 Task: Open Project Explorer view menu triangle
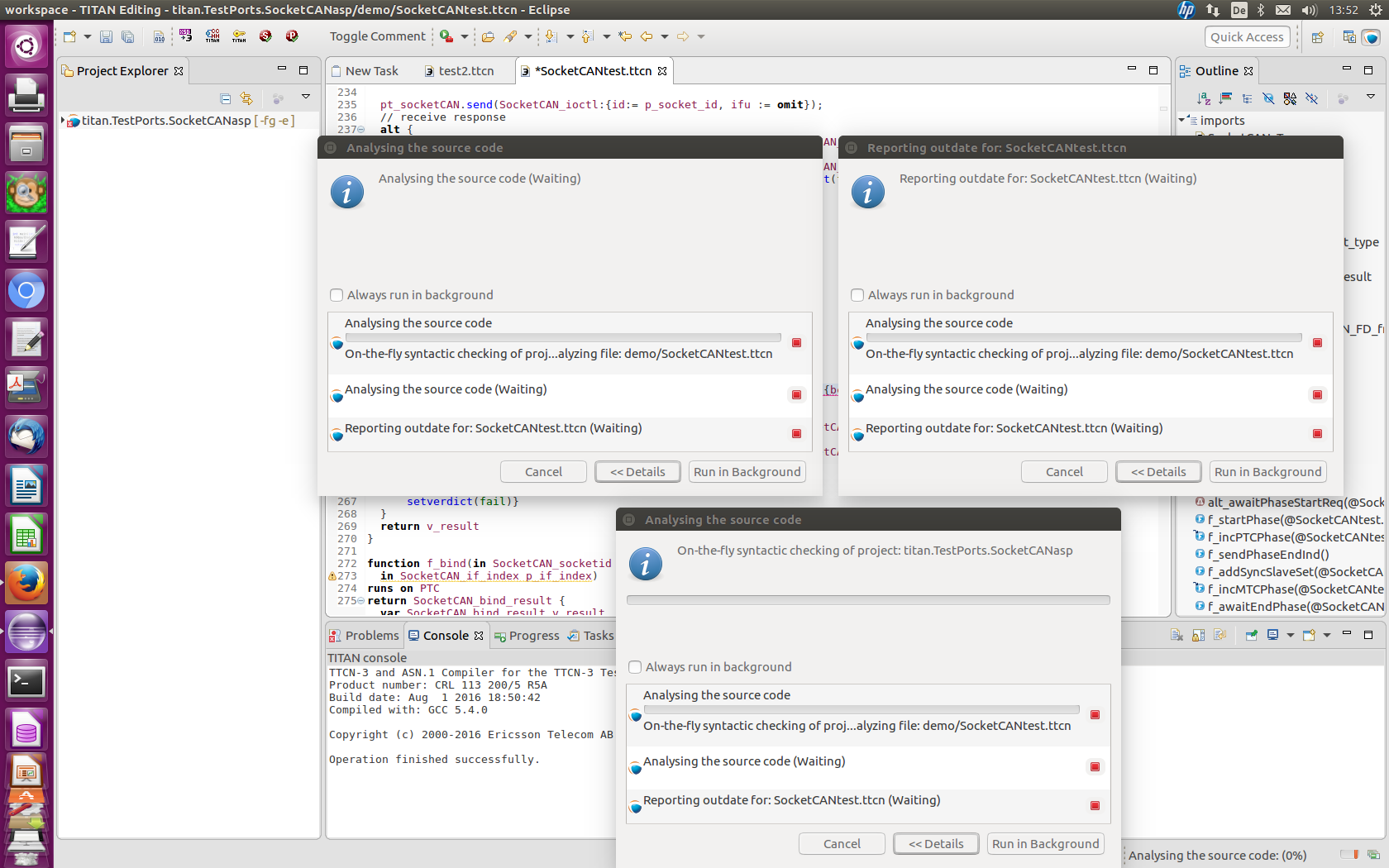305,98
